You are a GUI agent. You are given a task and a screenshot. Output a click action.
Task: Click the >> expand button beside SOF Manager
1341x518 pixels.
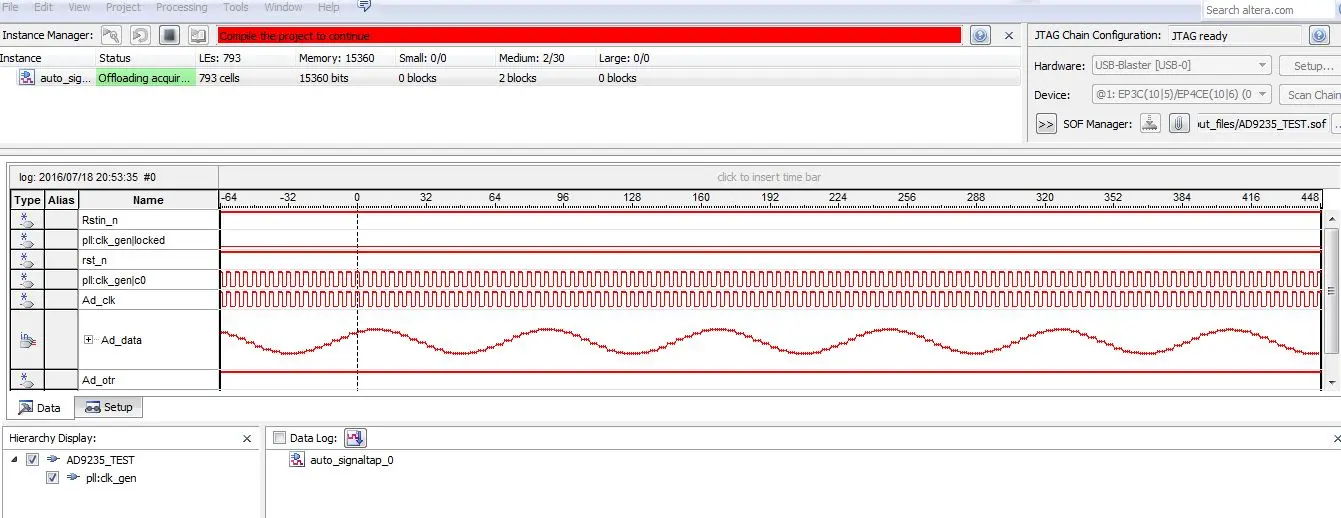1046,124
